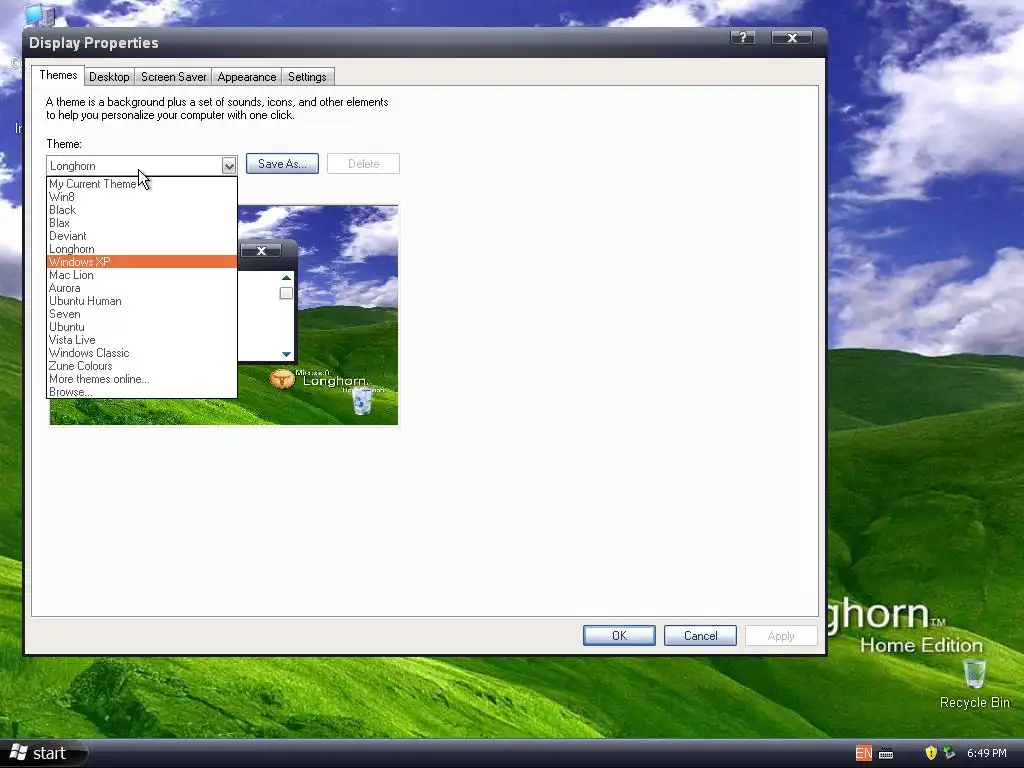Select the Themes tab
This screenshot has width=1024, height=768.
click(x=58, y=75)
